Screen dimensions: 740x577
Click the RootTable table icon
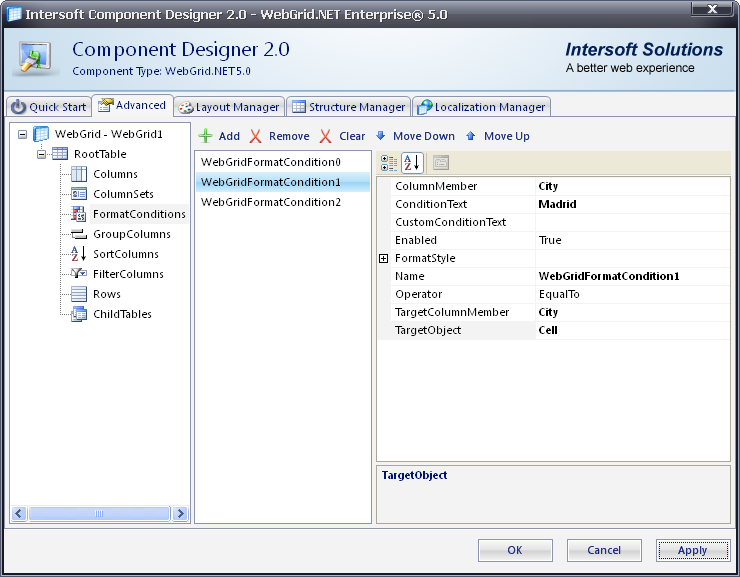[x=60, y=154]
